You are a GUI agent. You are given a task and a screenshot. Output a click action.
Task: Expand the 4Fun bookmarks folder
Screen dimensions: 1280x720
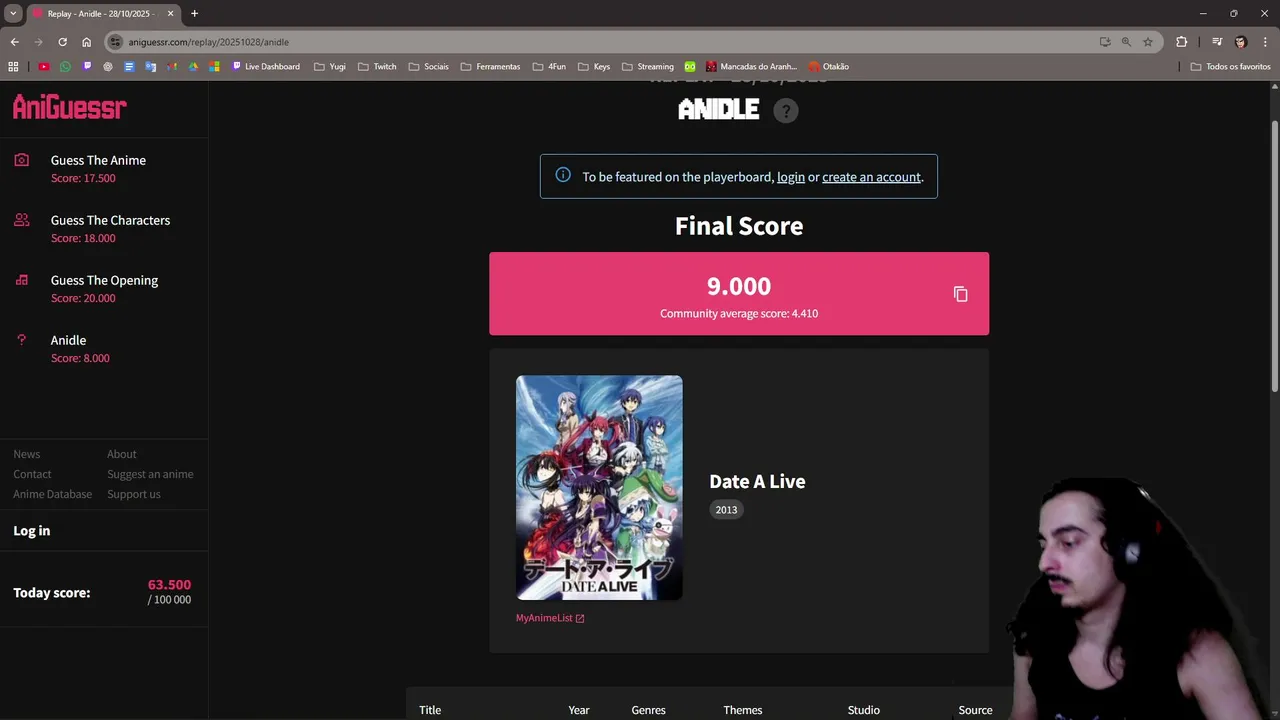[x=549, y=67]
